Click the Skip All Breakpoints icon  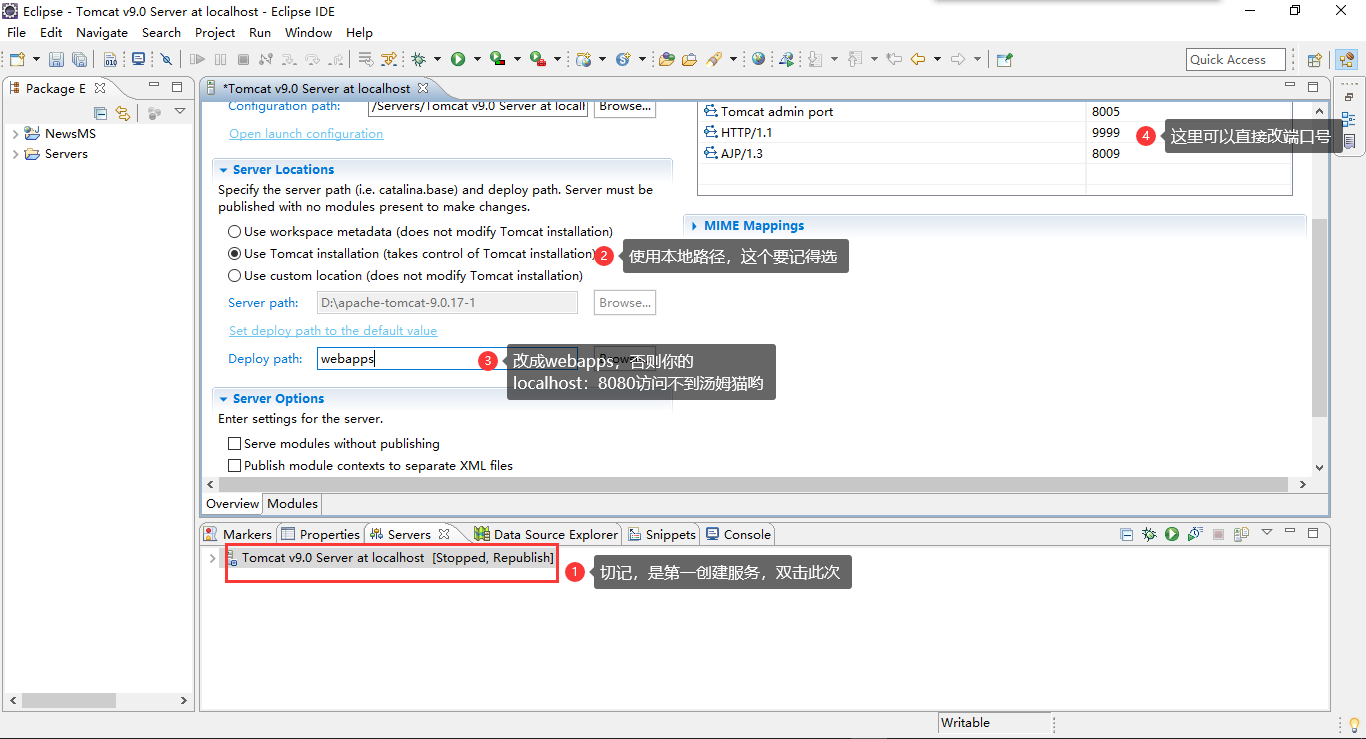pos(166,59)
